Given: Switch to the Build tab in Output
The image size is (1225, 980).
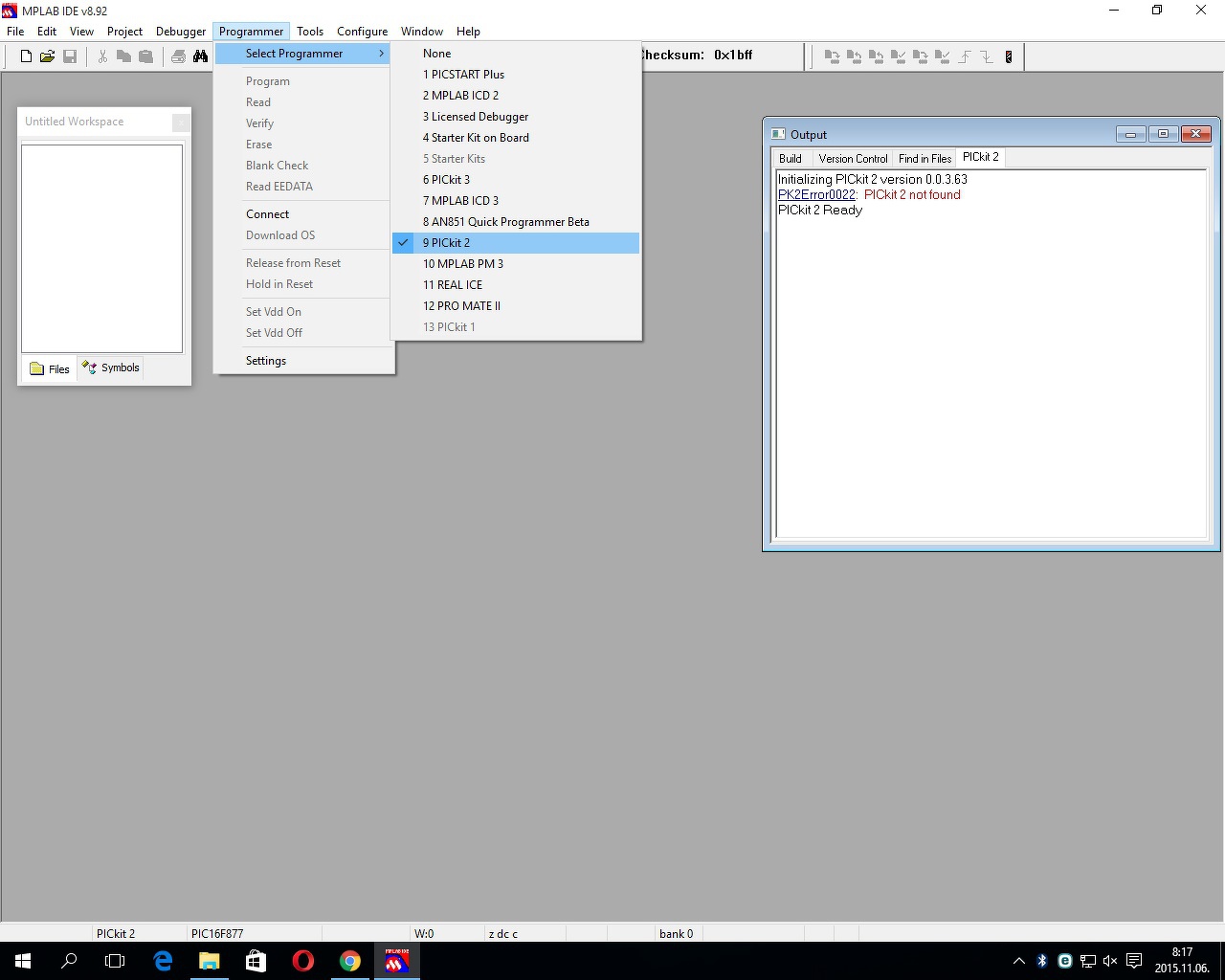Looking at the screenshot, I should [791, 159].
